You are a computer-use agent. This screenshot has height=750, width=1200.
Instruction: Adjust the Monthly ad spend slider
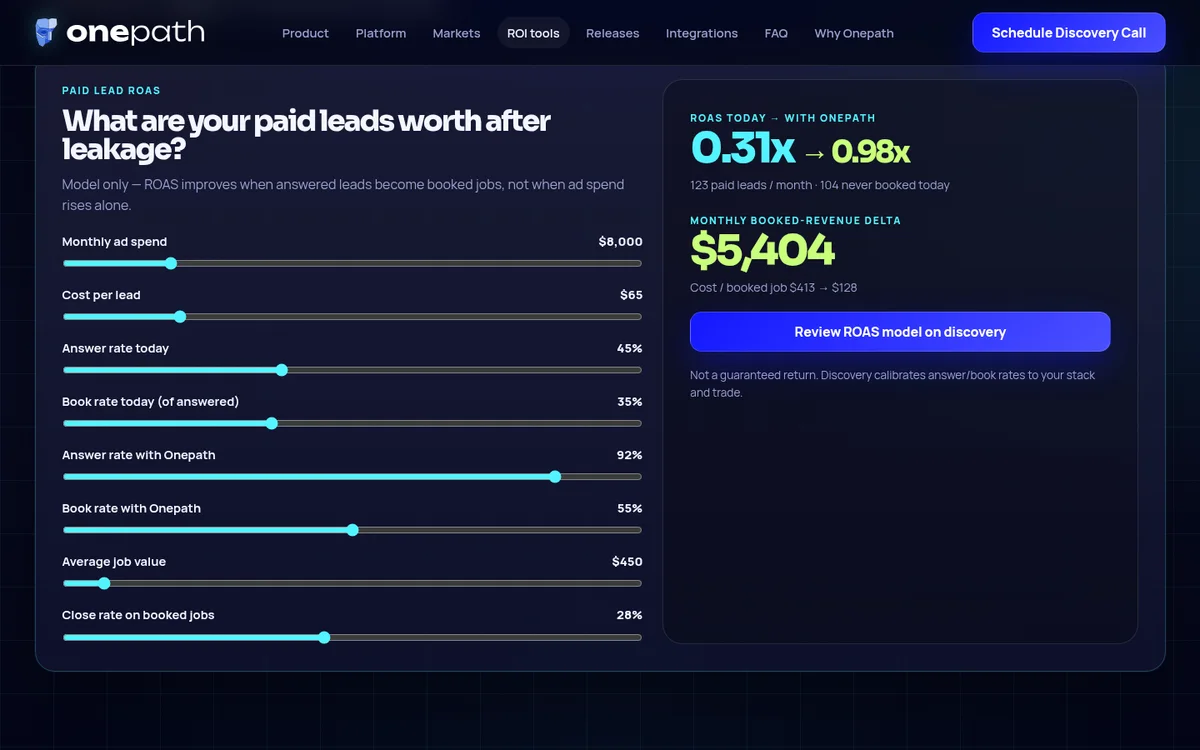(x=352, y=264)
